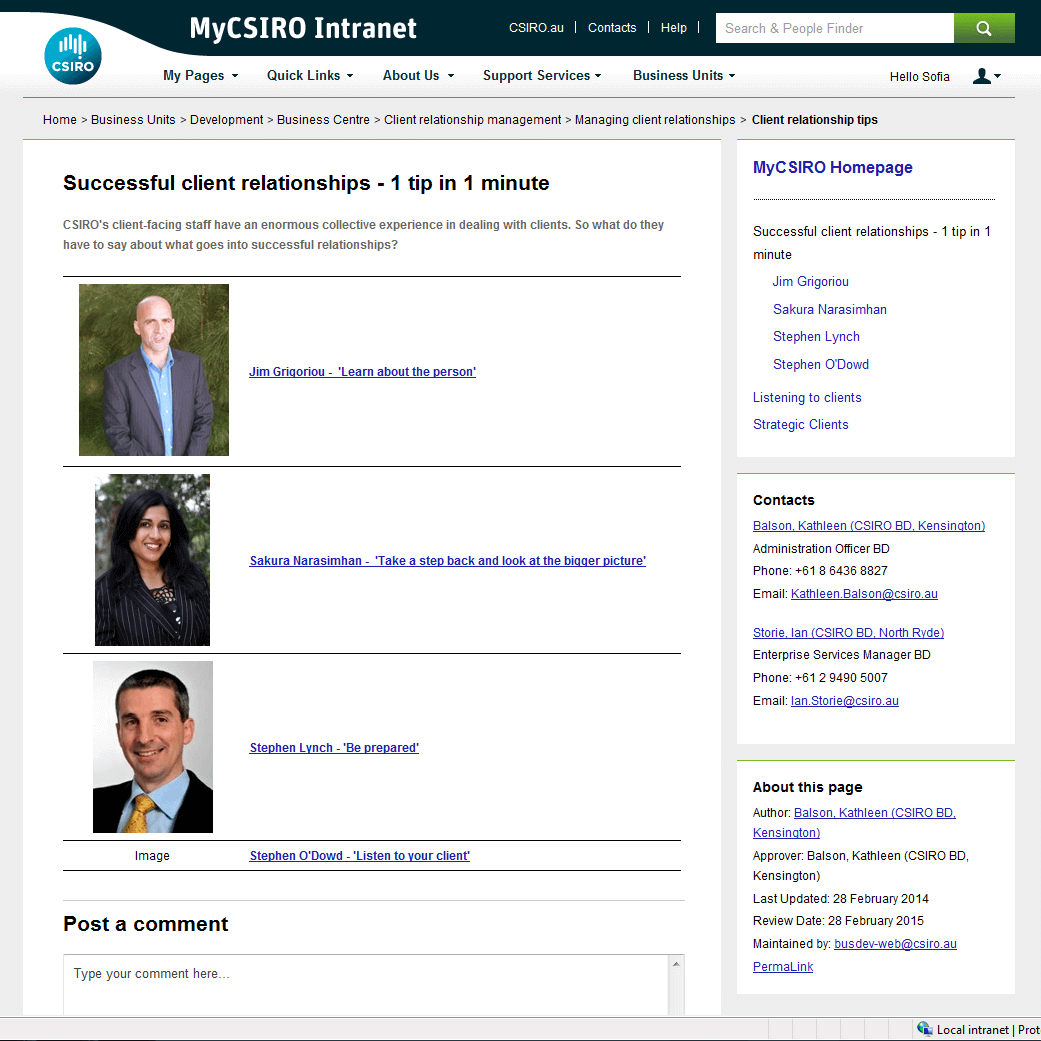The height and width of the screenshot is (1041, 1041).
Task: Open the Support Services dropdown menu
Action: (x=542, y=76)
